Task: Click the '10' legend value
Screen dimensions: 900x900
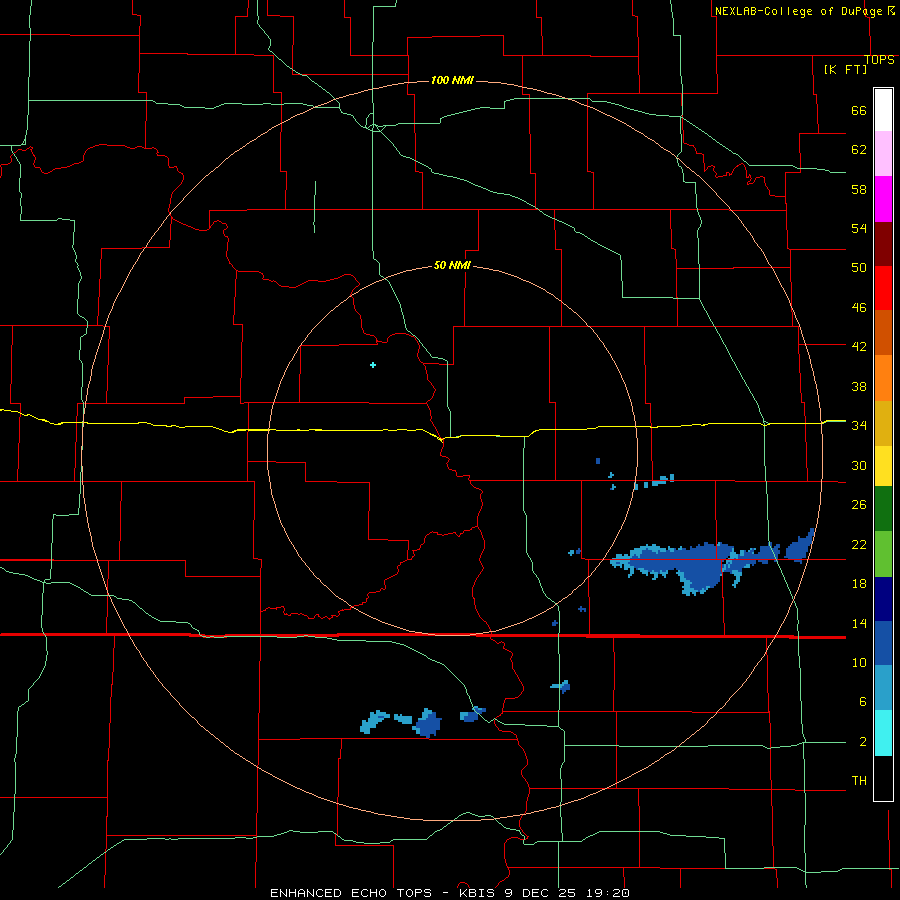Action: pos(859,662)
